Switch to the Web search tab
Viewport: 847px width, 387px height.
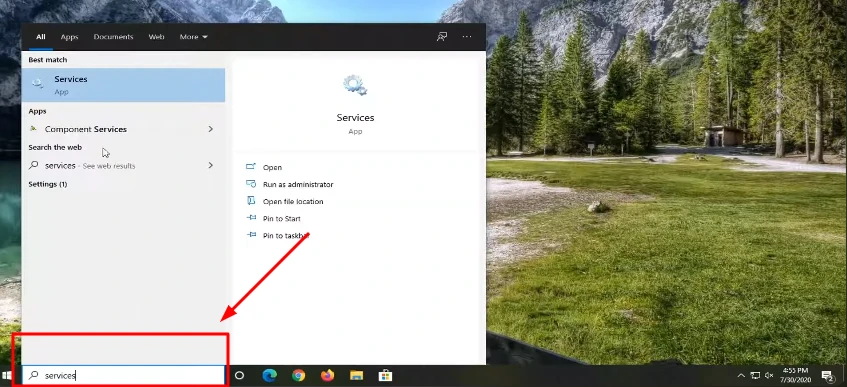(x=156, y=37)
